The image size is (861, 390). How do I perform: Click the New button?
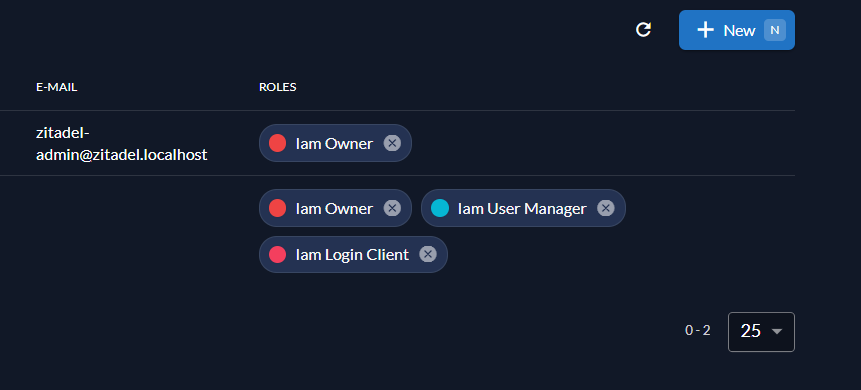(737, 30)
